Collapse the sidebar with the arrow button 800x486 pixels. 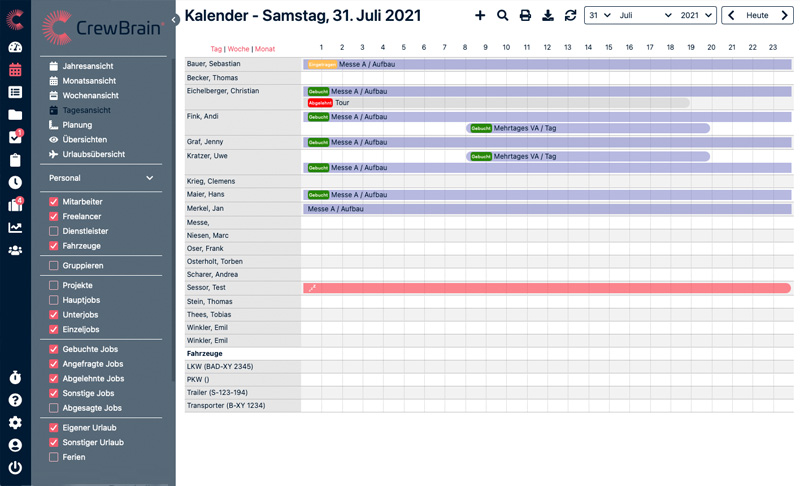tap(174, 19)
